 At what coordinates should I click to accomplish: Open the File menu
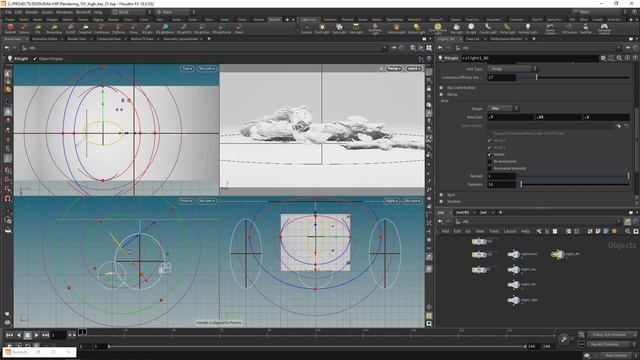8,12
